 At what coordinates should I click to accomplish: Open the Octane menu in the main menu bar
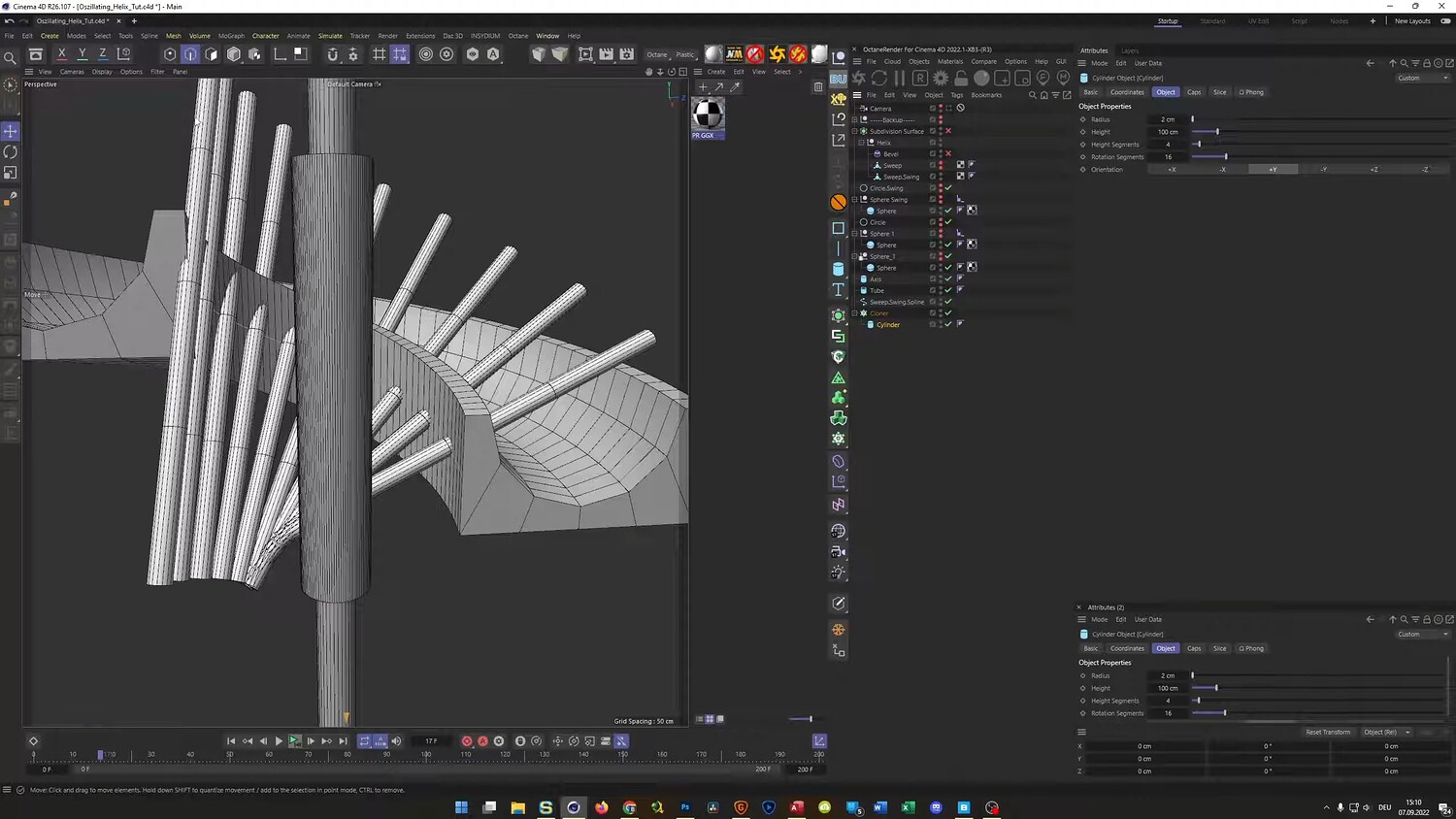click(518, 36)
